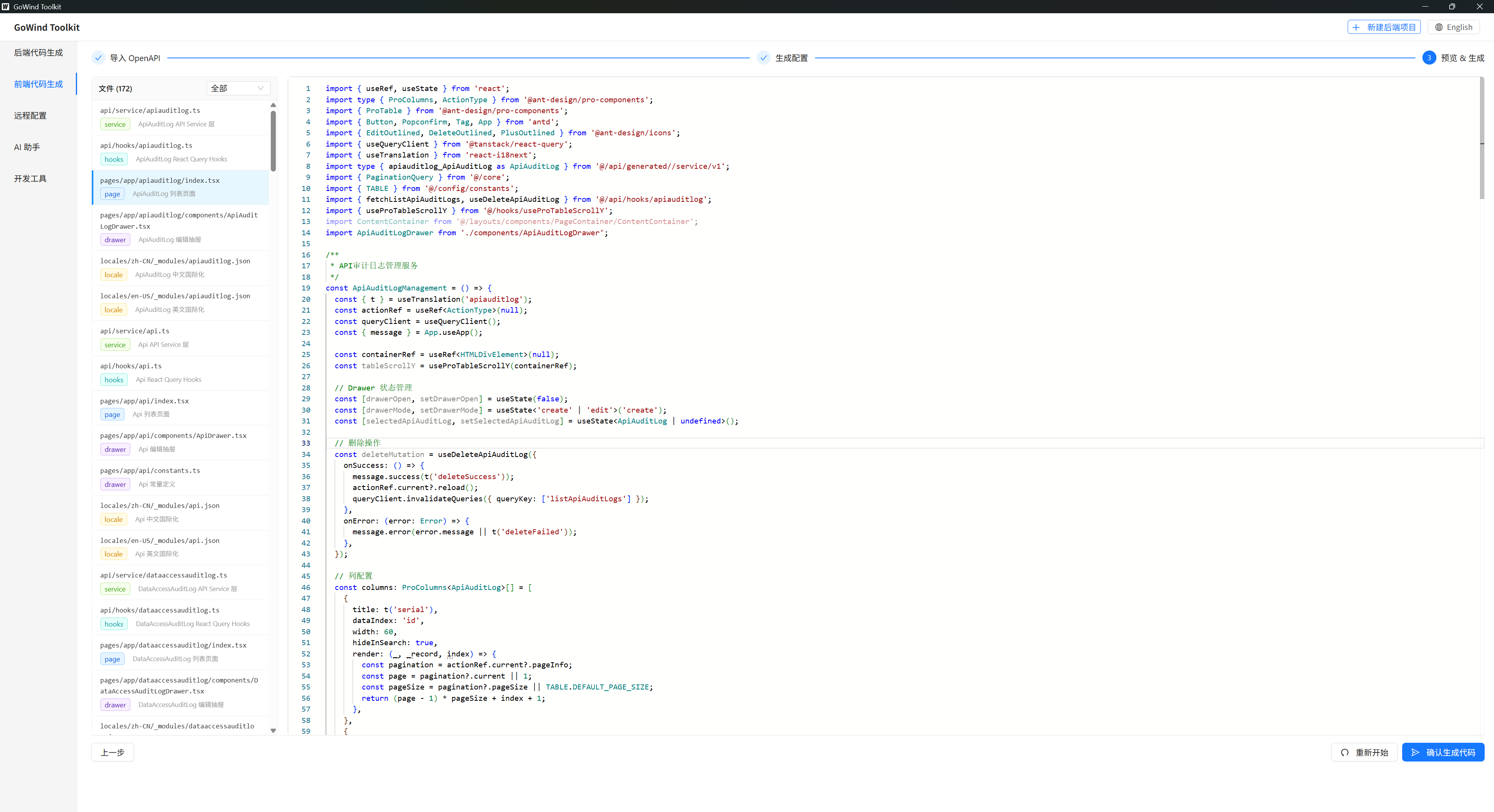Select DataAccessAuditLogDrawer.tsx file entry

click(181, 693)
